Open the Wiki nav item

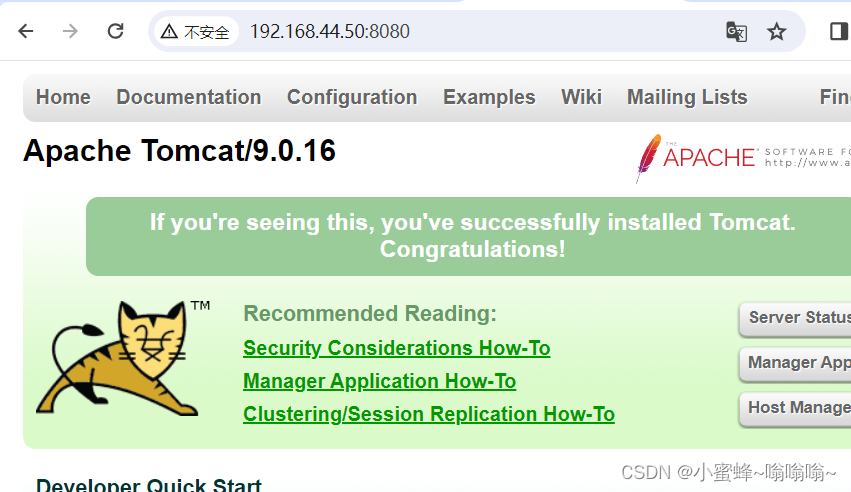(581, 97)
